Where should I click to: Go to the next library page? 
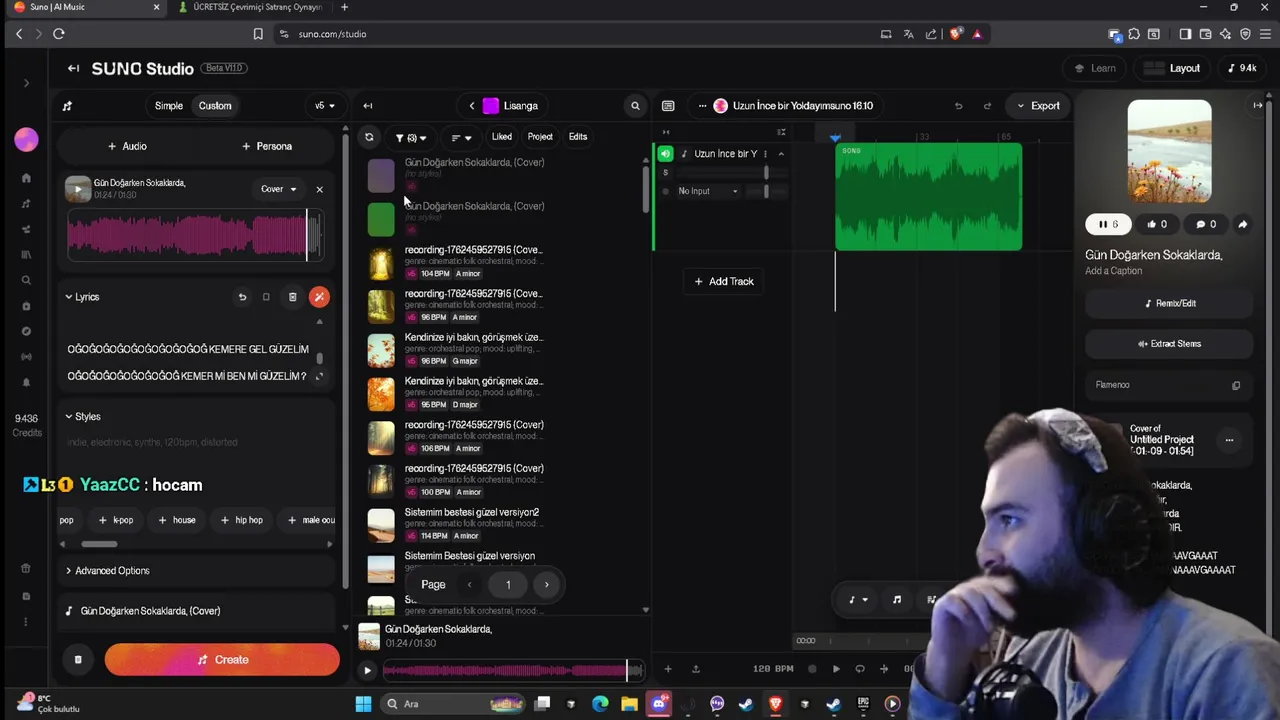pyautogui.click(x=546, y=585)
